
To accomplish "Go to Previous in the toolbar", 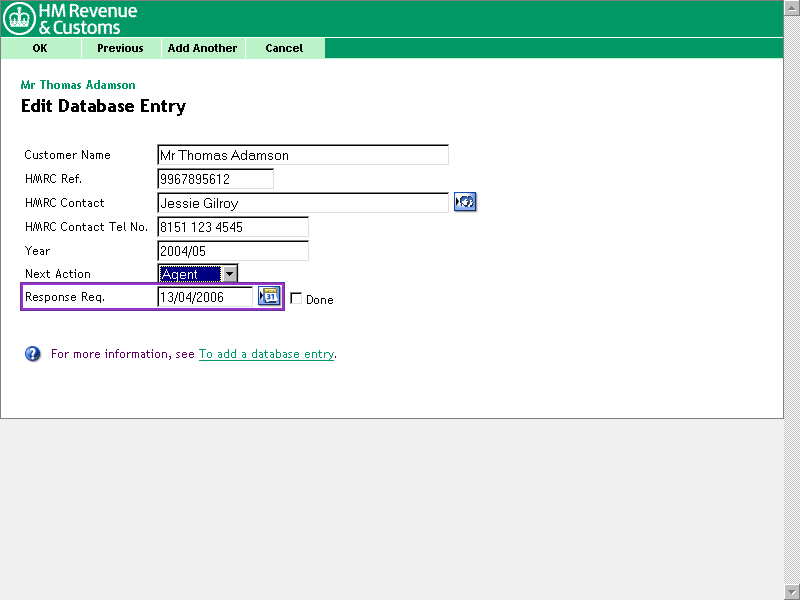I will tap(120, 48).
